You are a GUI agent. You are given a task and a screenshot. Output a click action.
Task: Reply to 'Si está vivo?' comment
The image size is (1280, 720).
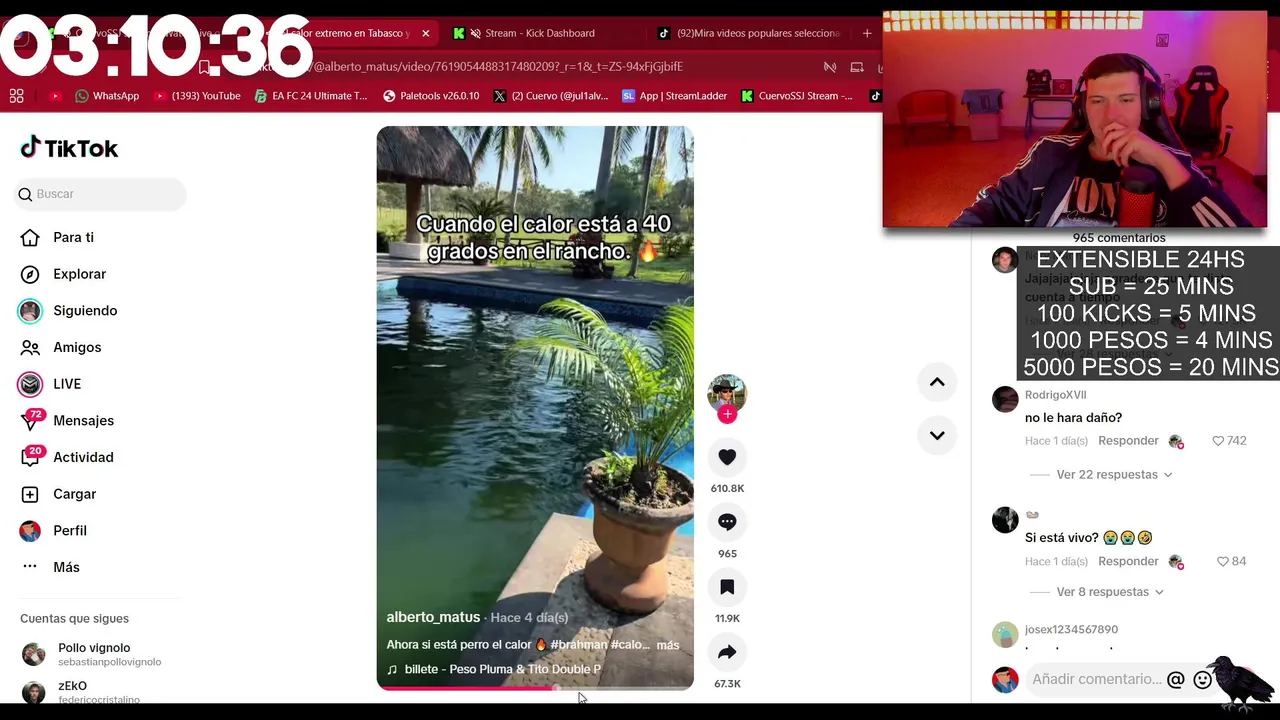tap(1128, 562)
